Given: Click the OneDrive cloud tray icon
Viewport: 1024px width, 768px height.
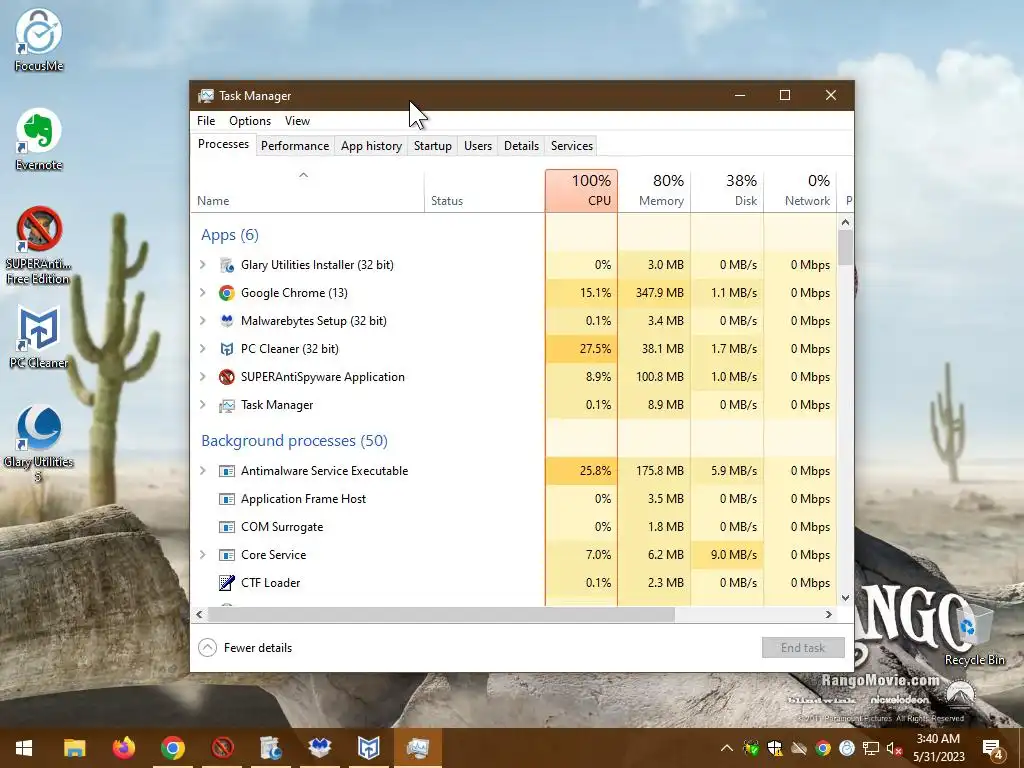Looking at the screenshot, I should [799, 748].
